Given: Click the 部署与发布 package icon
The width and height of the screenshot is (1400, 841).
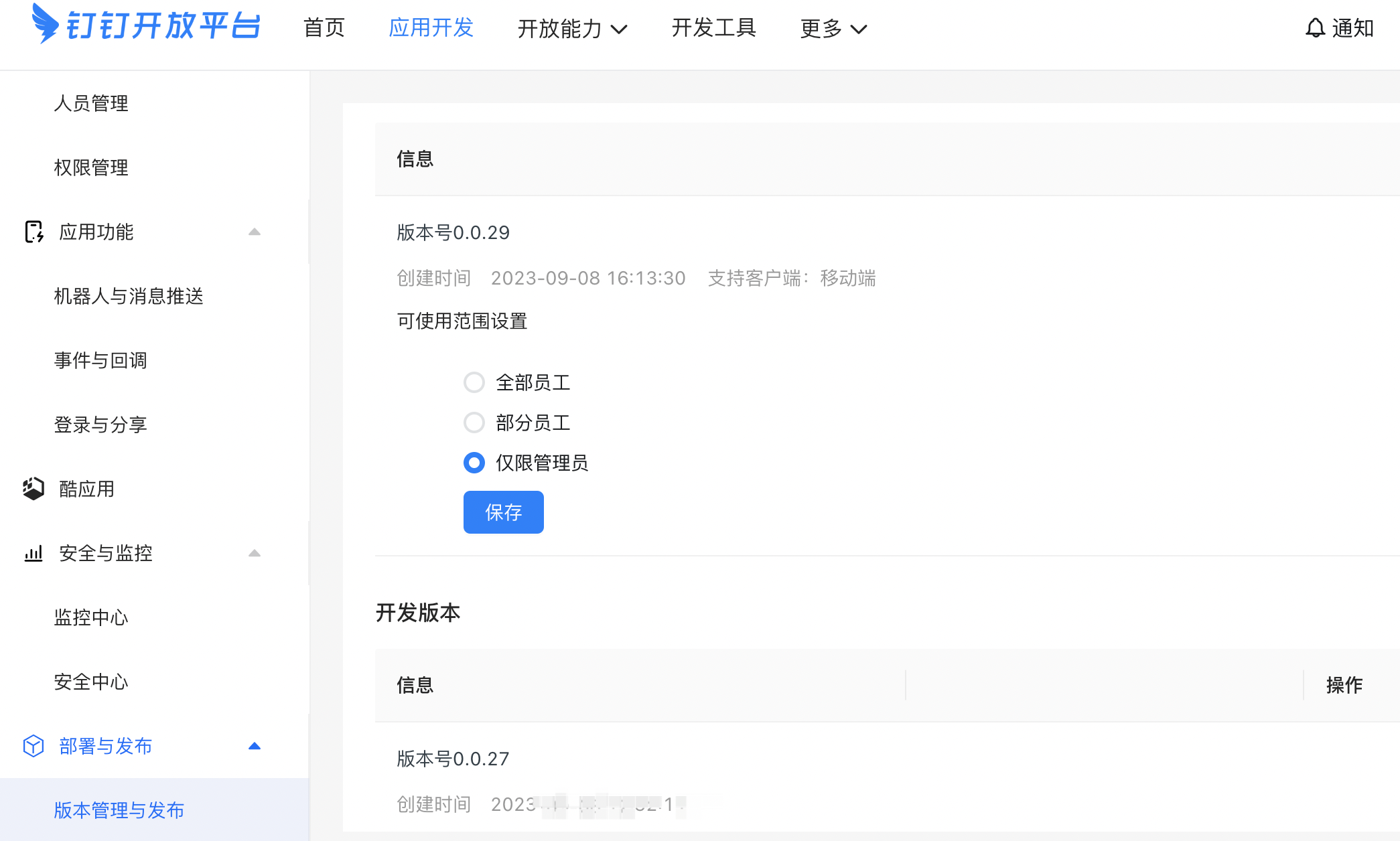Looking at the screenshot, I should tap(33, 746).
